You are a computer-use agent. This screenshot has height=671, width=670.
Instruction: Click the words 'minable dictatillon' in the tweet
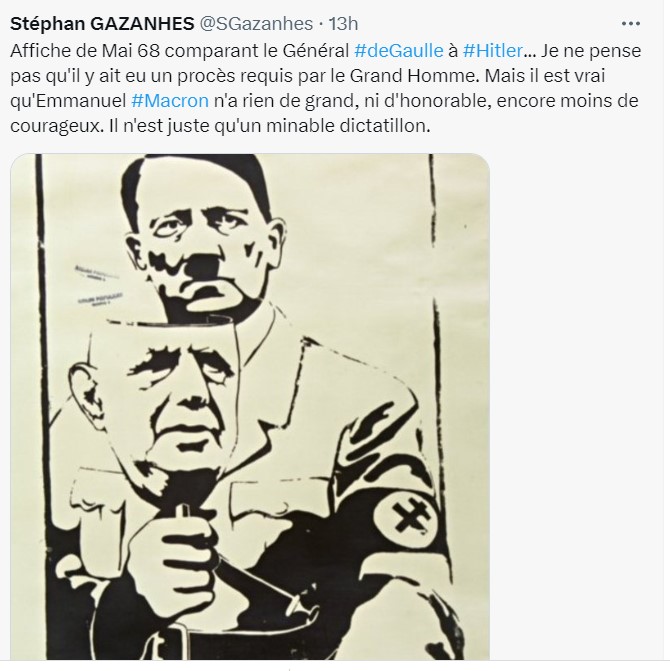(348, 126)
